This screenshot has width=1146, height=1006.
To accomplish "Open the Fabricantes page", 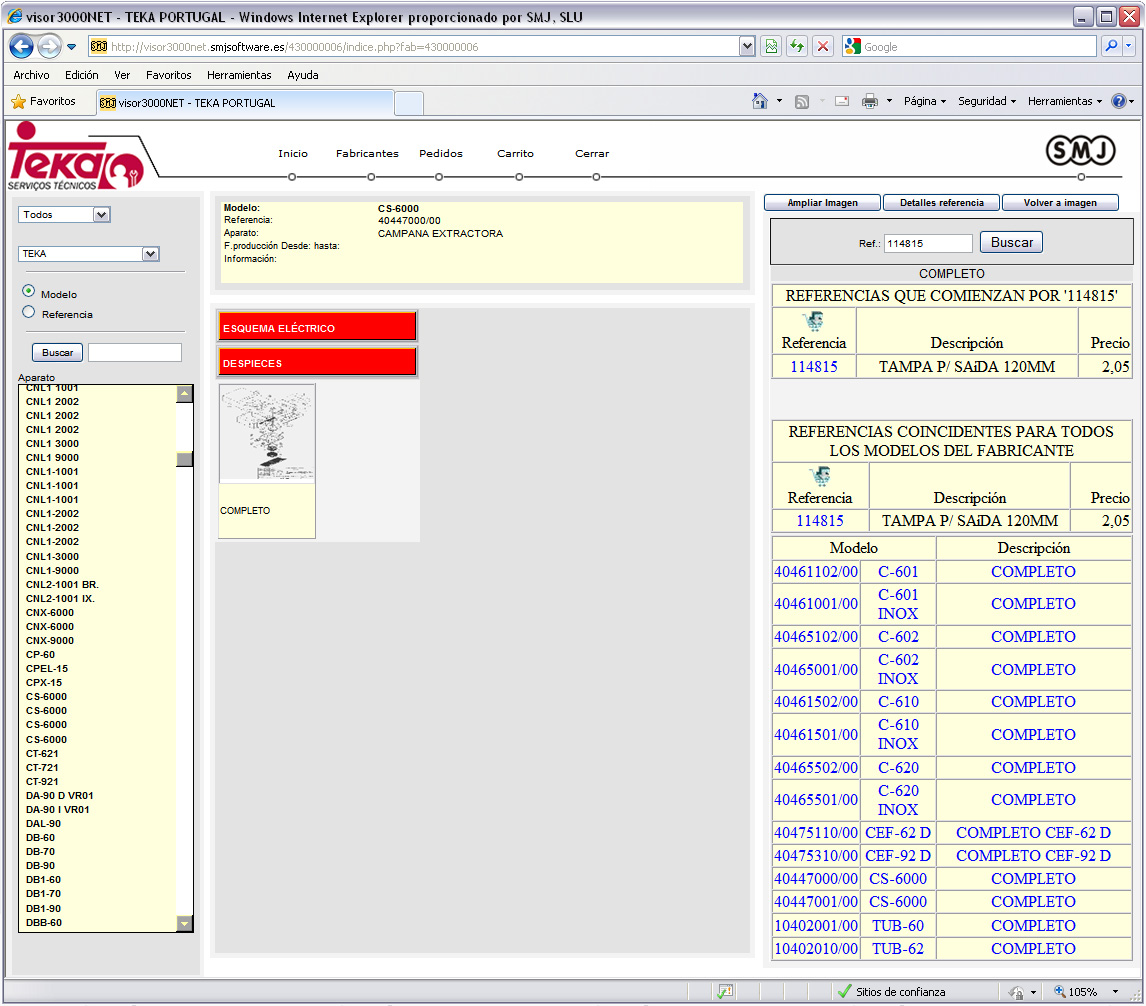I will [x=367, y=154].
